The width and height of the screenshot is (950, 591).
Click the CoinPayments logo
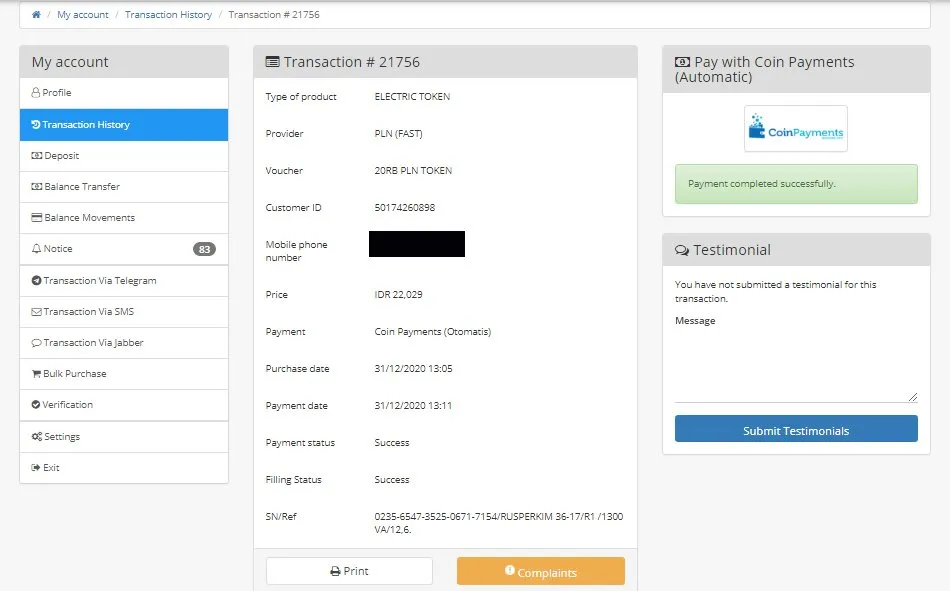pos(796,129)
